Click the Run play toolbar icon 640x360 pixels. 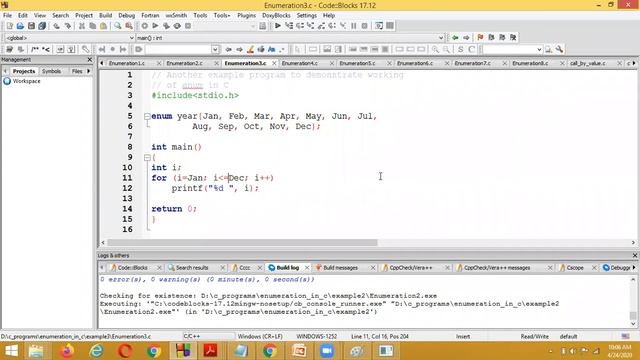(155, 26)
